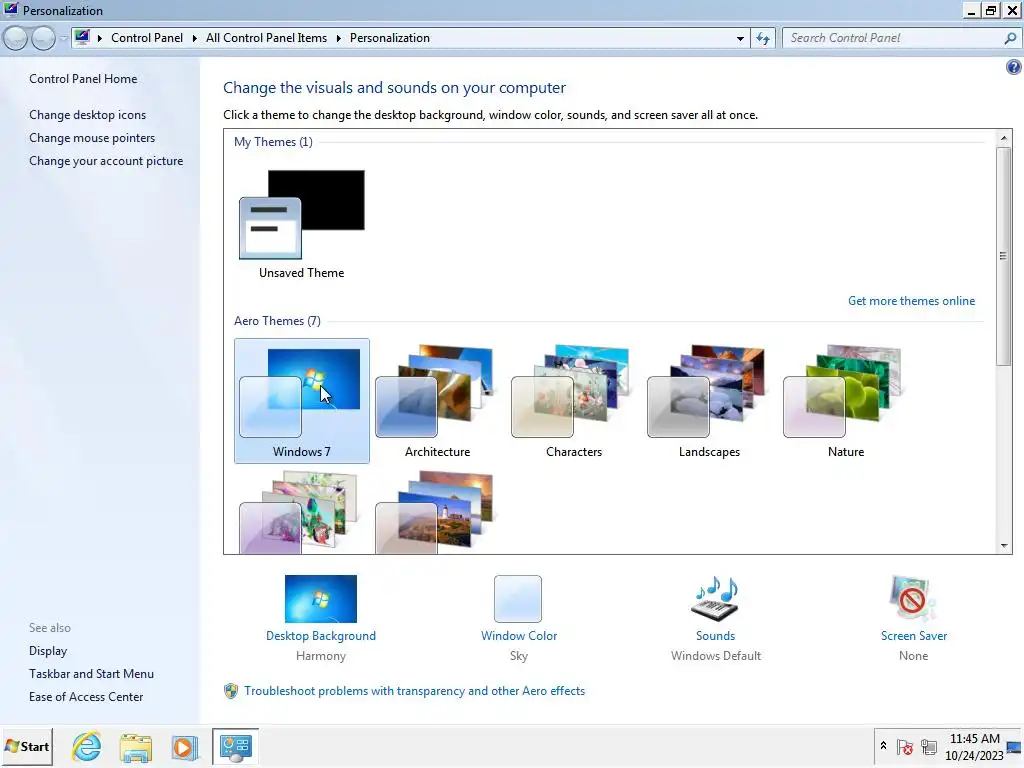Open the Window Color swatch

point(518,598)
